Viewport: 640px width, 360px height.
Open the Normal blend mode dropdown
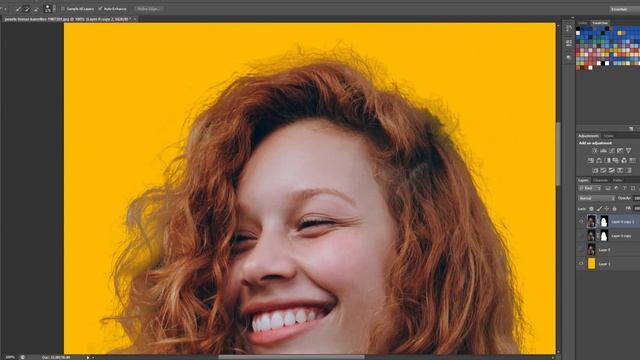[x=596, y=198]
